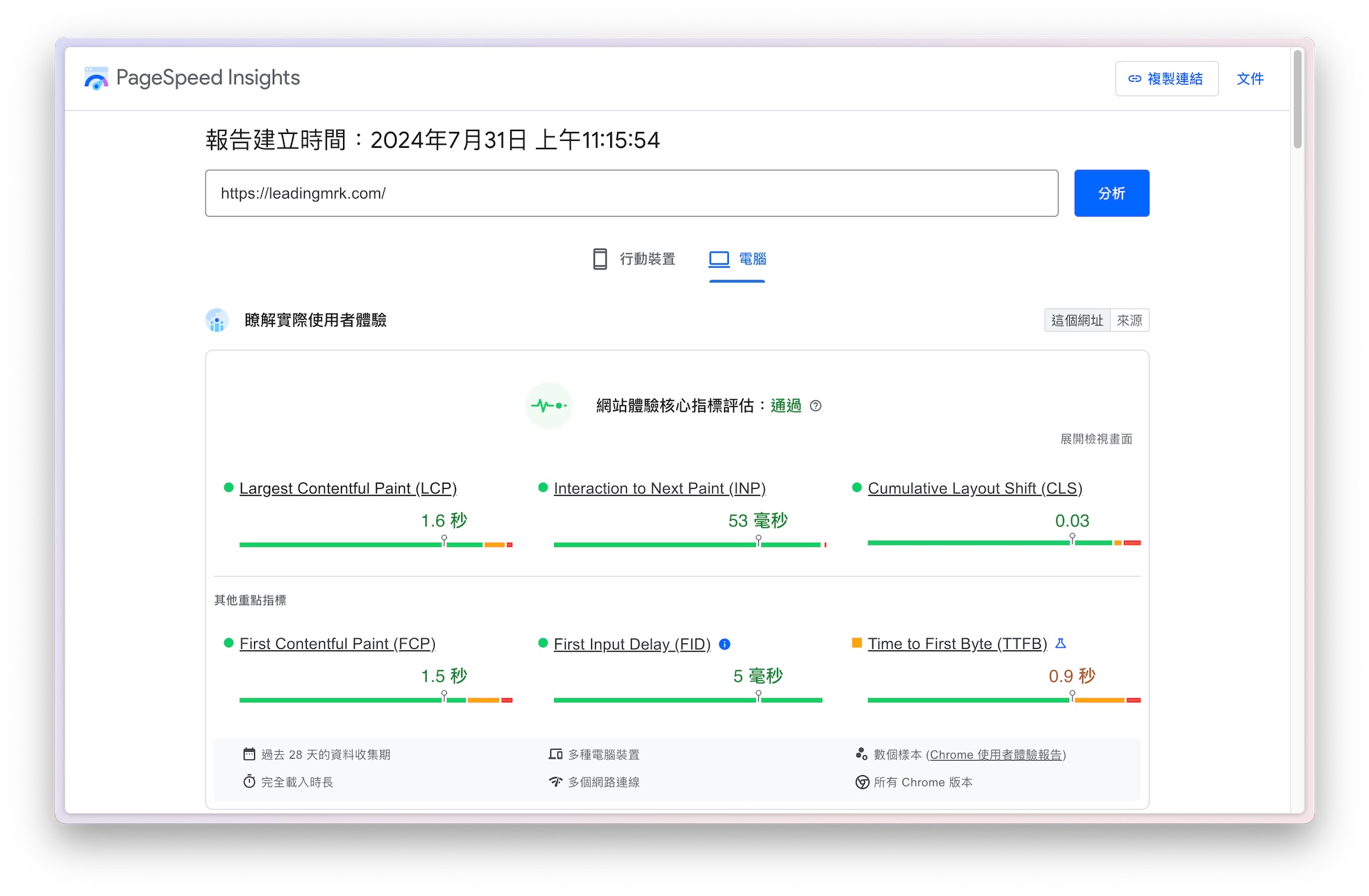The image size is (1369, 896).
Task: Click the TTFB value 0.9 秒
Action: 1072,676
